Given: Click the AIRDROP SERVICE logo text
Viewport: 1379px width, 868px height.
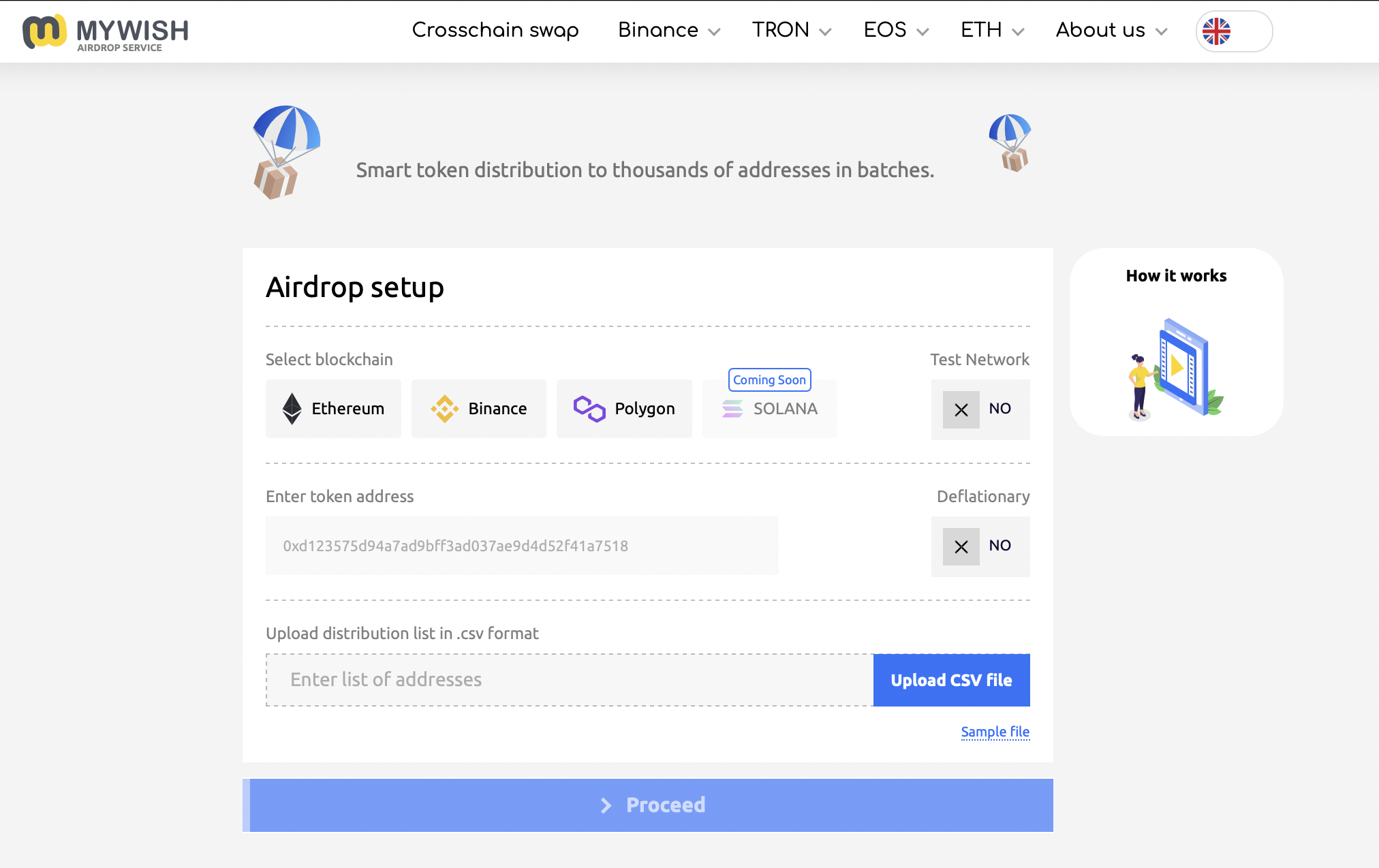Looking at the screenshot, I should pos(119,48).
